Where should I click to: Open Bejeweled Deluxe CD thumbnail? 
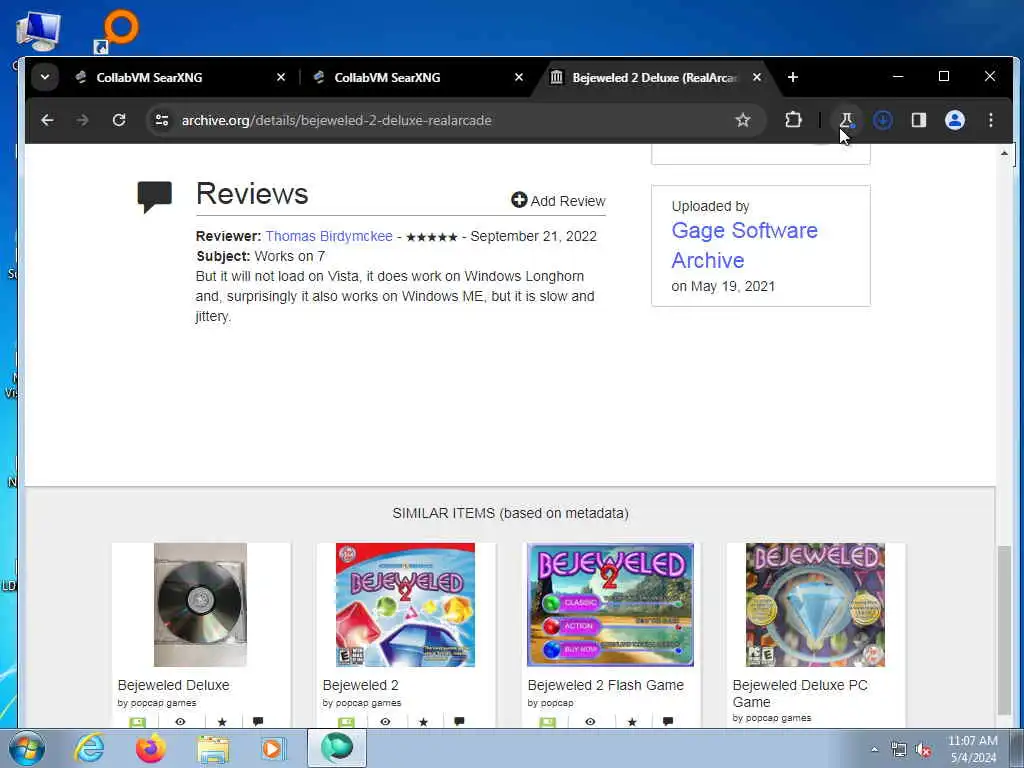200,605
